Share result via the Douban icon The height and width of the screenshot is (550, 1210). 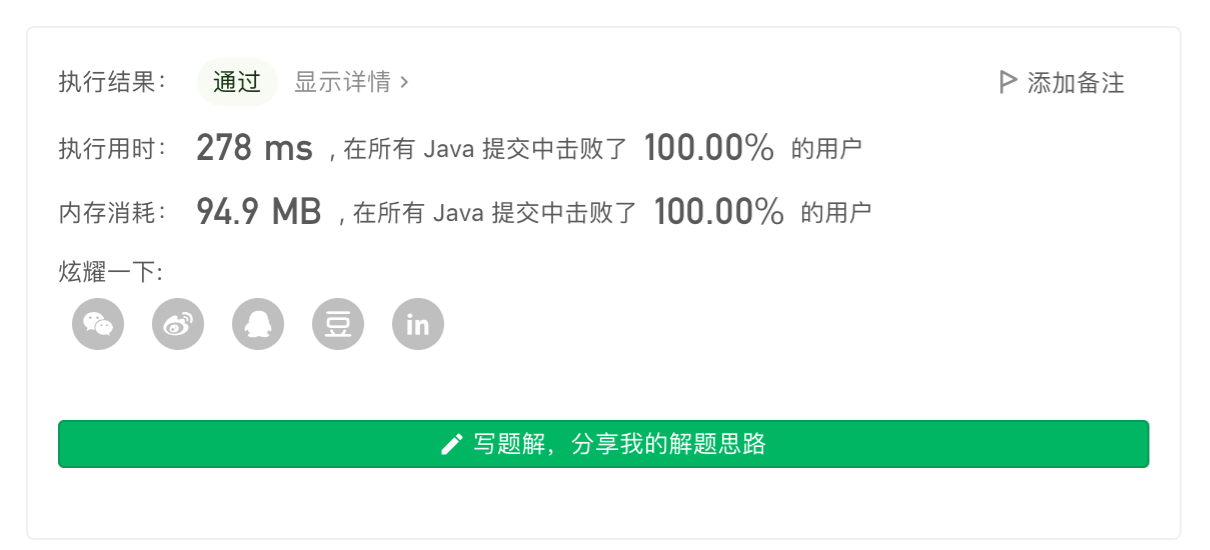pyautogui.click(x=338, y=324)
